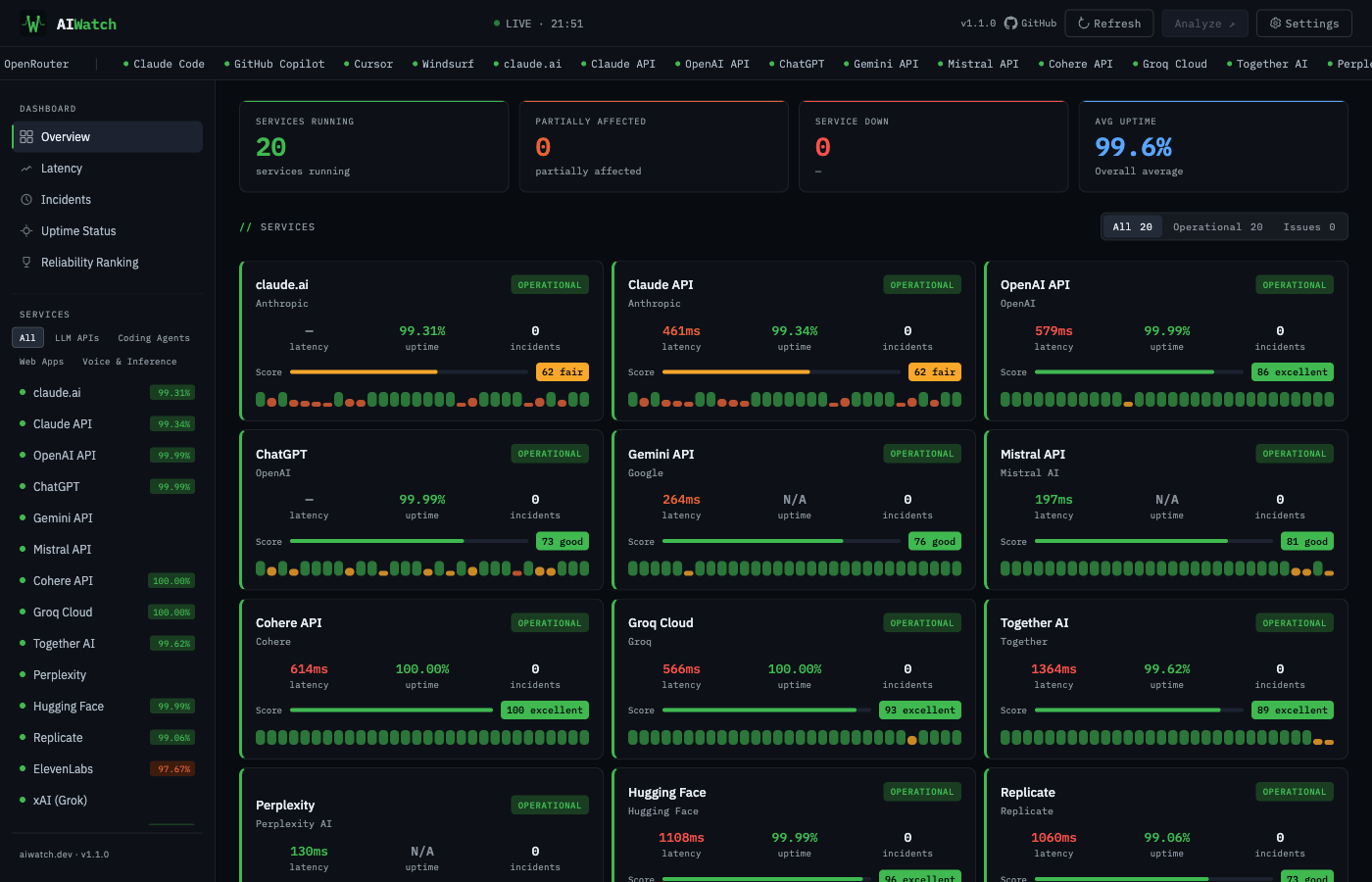Click the Latency chart icon
Image resolution: width=1372 pixels, height=882 pixels.
click(x=26, y=169)
